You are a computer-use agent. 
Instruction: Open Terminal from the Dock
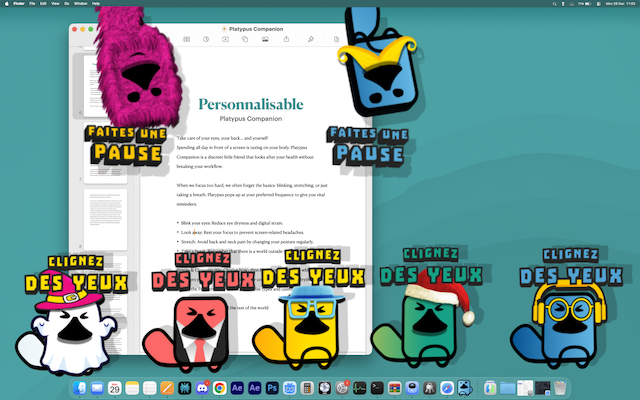[x=377, y=387]
